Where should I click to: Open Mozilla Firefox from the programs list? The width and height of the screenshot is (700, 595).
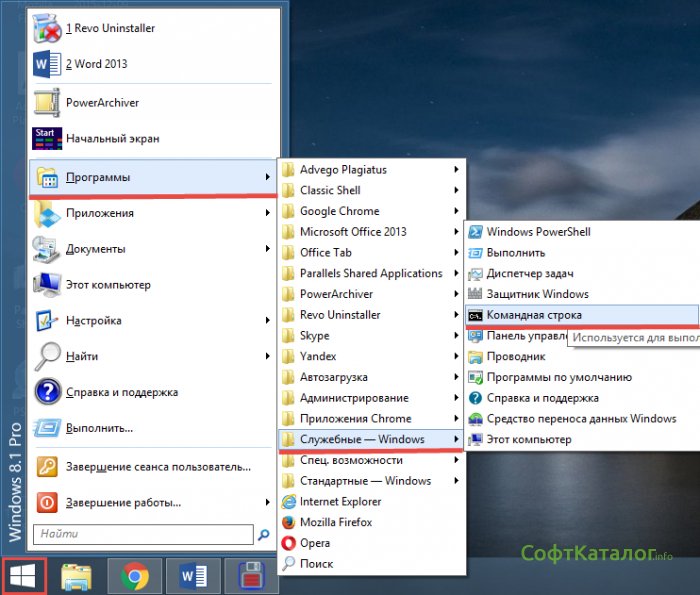[336, 522]
